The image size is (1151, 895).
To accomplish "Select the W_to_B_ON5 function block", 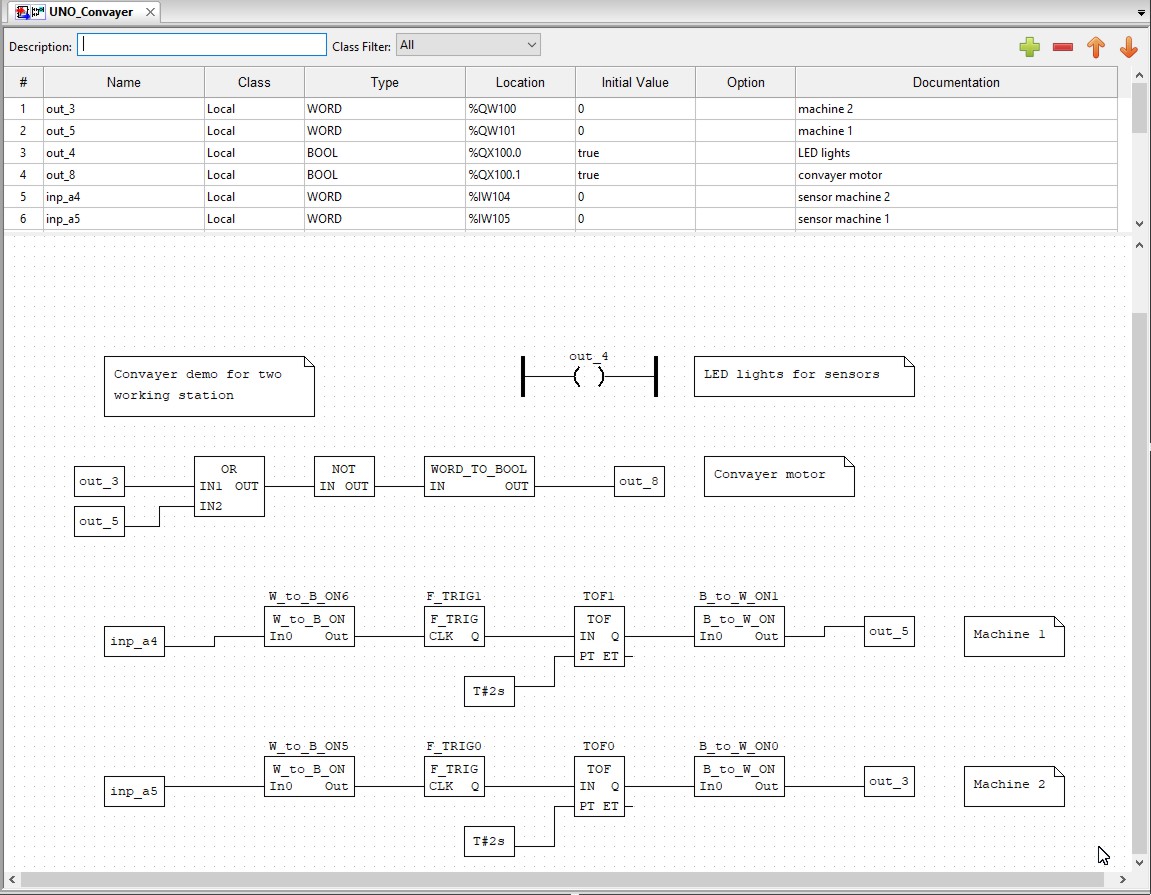I will pyautogui.click(x=309, y=776).
